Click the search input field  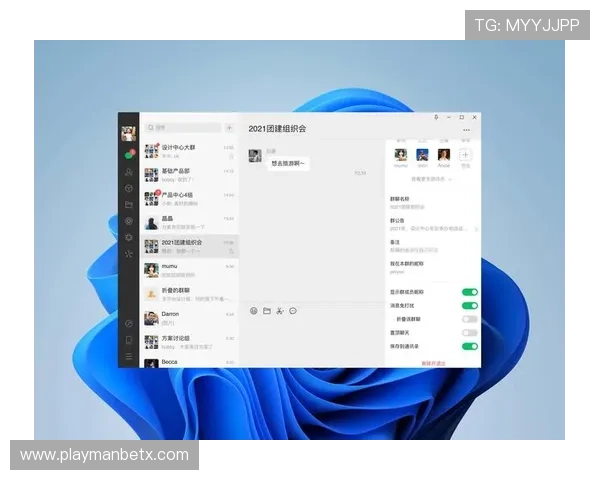tap(184, 128)
